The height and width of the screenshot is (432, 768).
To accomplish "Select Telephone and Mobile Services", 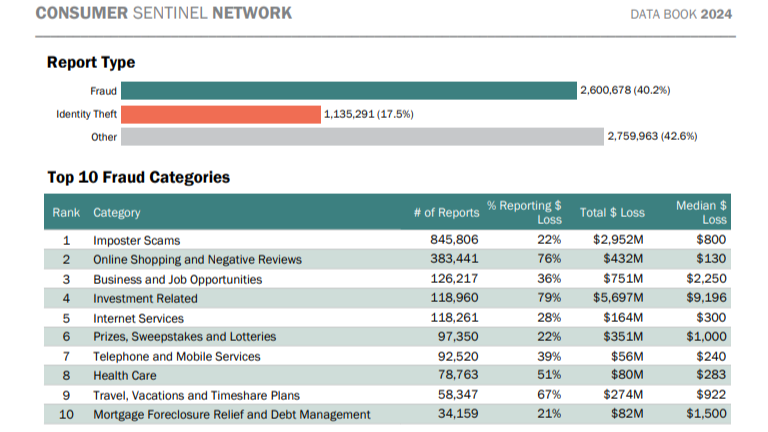I will coord(176,357).
